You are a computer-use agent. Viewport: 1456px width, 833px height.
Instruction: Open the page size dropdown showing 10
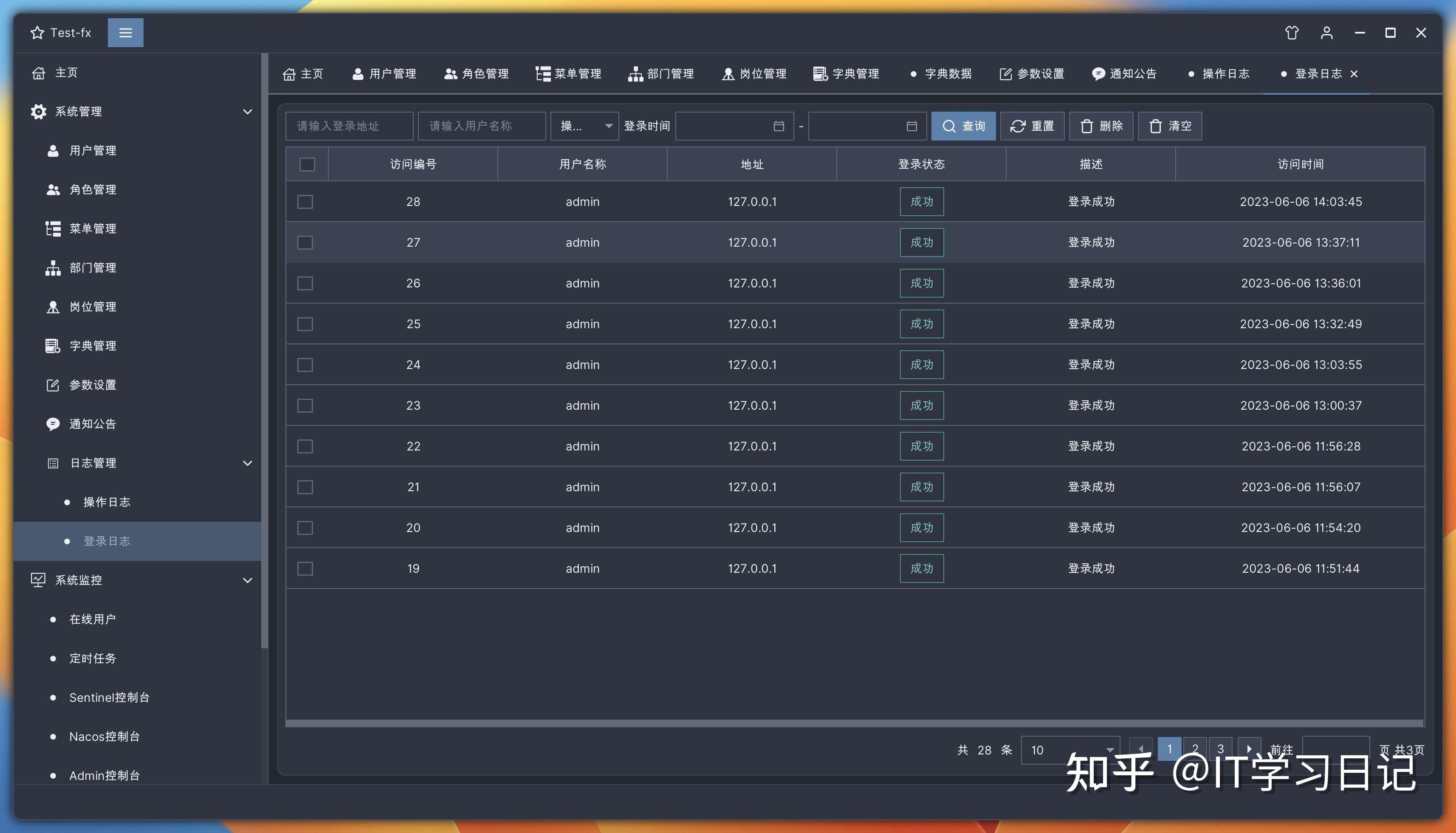click(1069, 750)
